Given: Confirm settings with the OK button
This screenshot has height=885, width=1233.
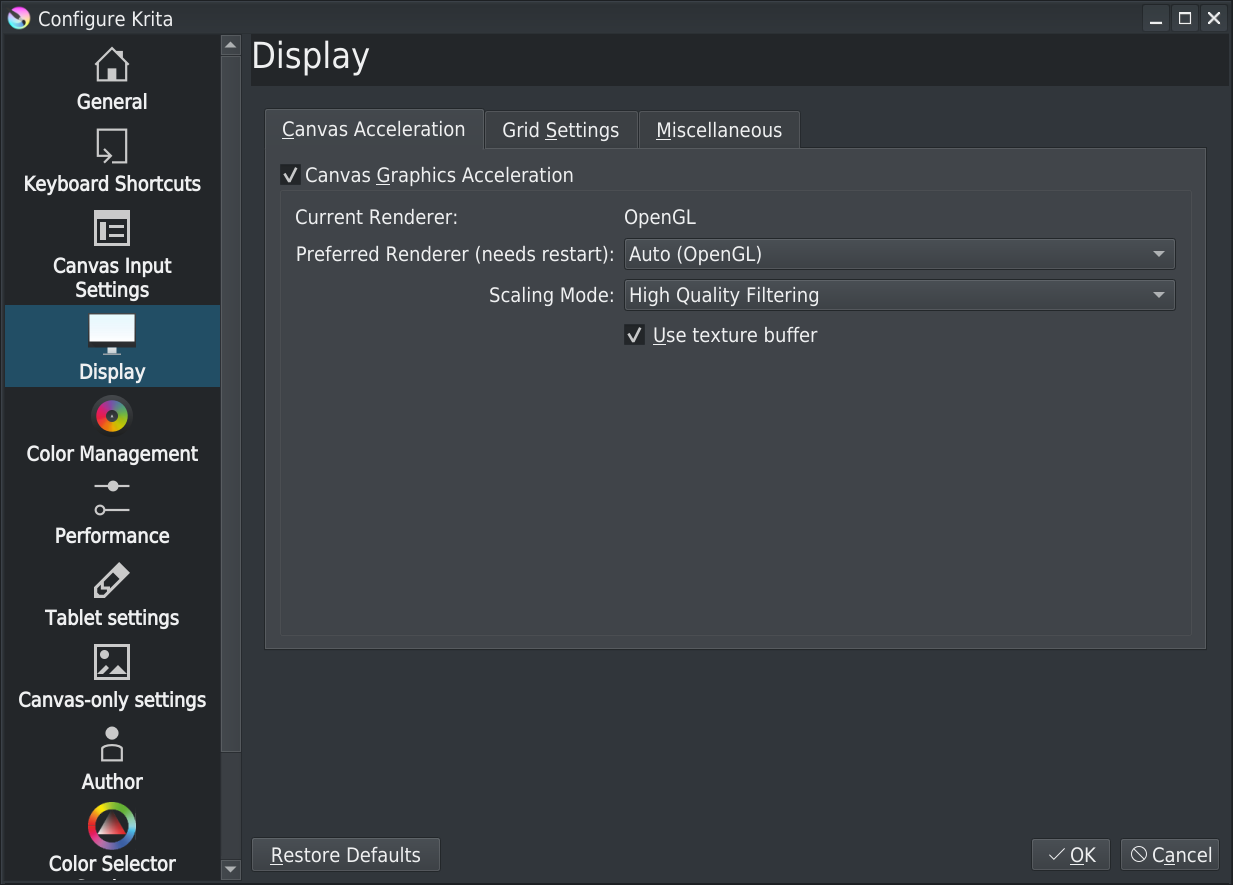Looking at the screenshot, I should [1072, 855].
